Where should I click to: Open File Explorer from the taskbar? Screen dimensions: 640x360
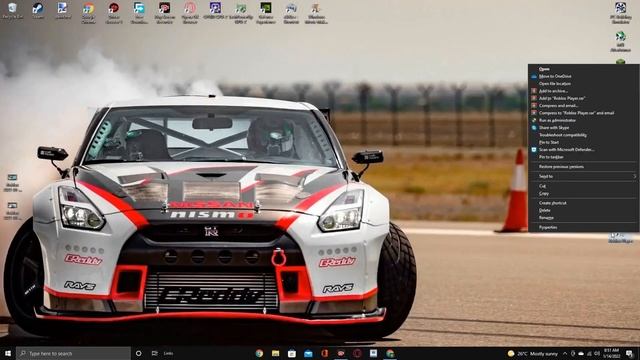[276, 353]
